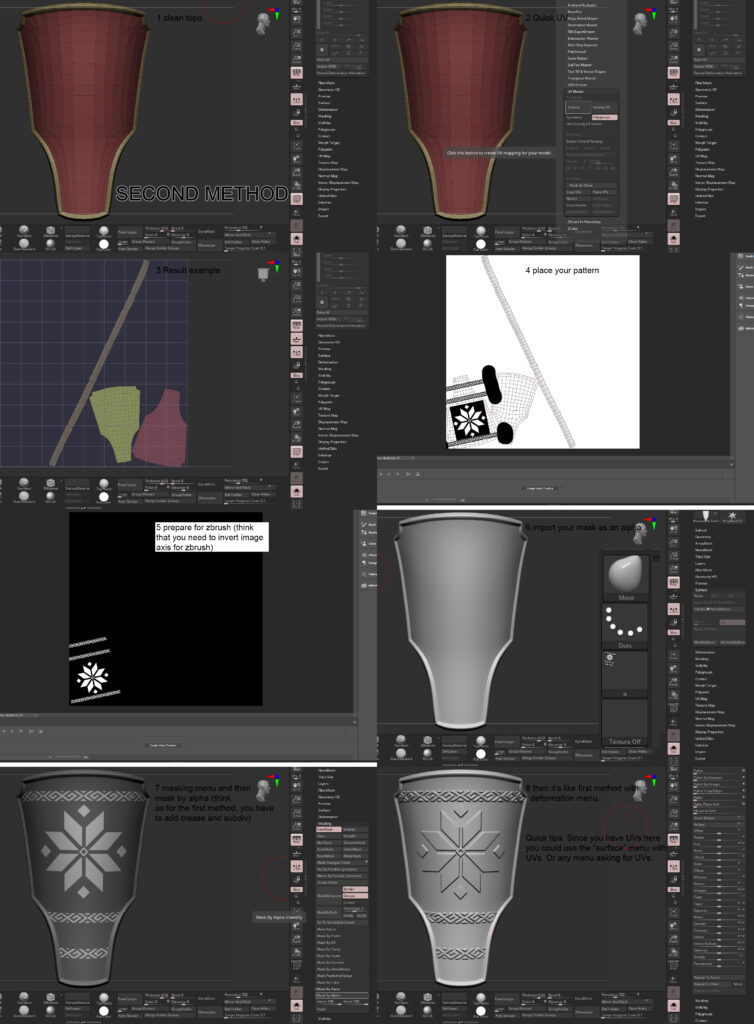Open the material sphere picker in step 6 shelf
The image size is (754, 1024).
[481, 742]
